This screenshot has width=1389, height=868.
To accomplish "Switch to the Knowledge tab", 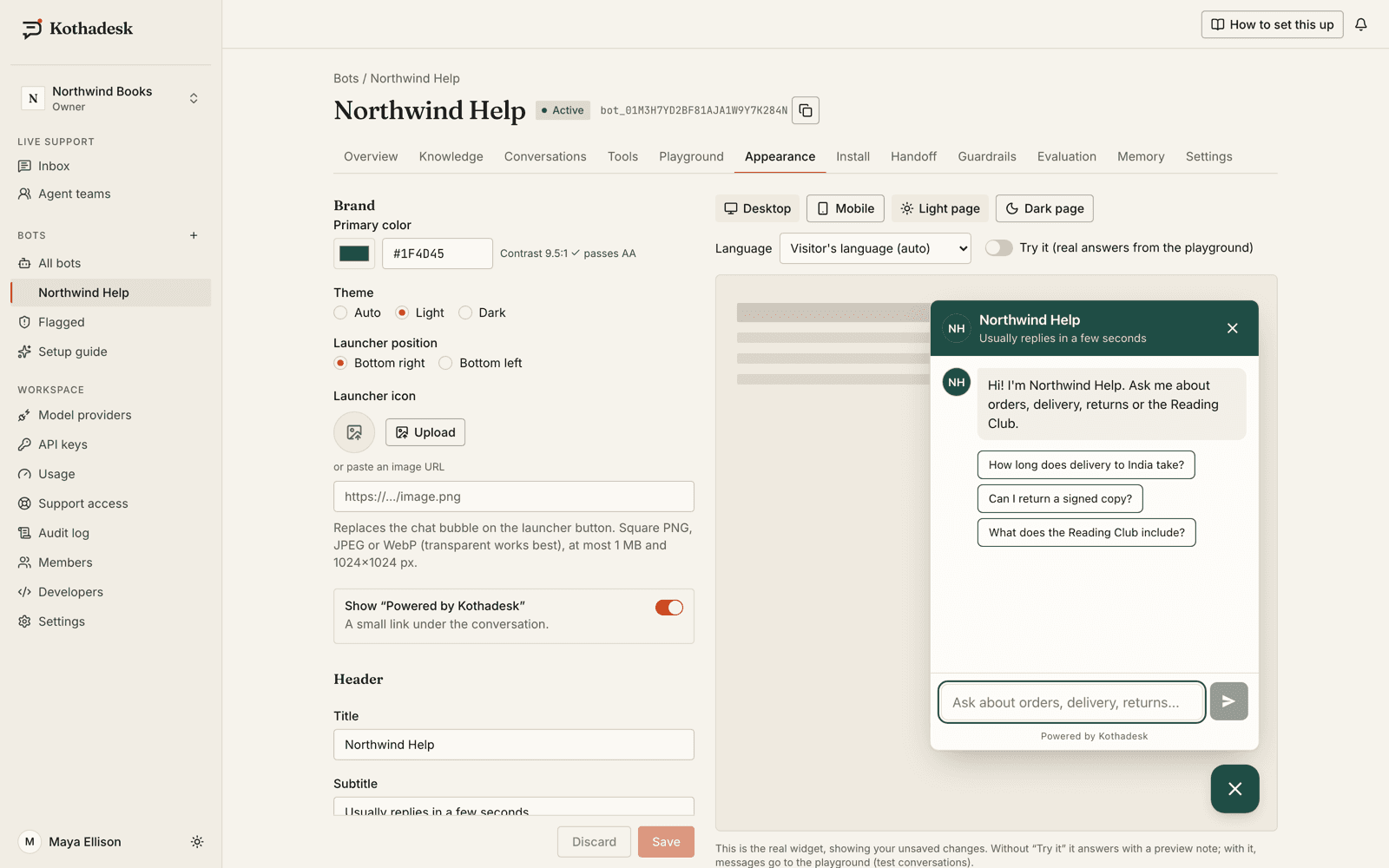I will click(x=451, y=156).
